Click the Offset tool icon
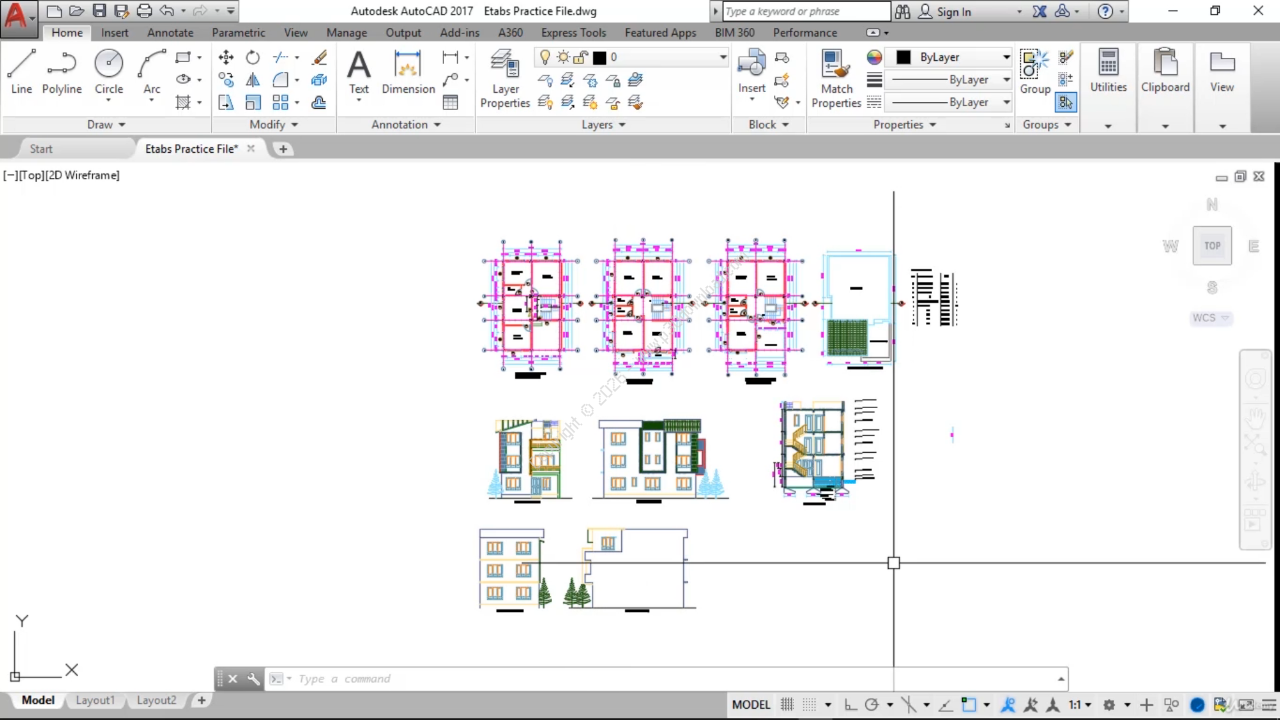 319,102
